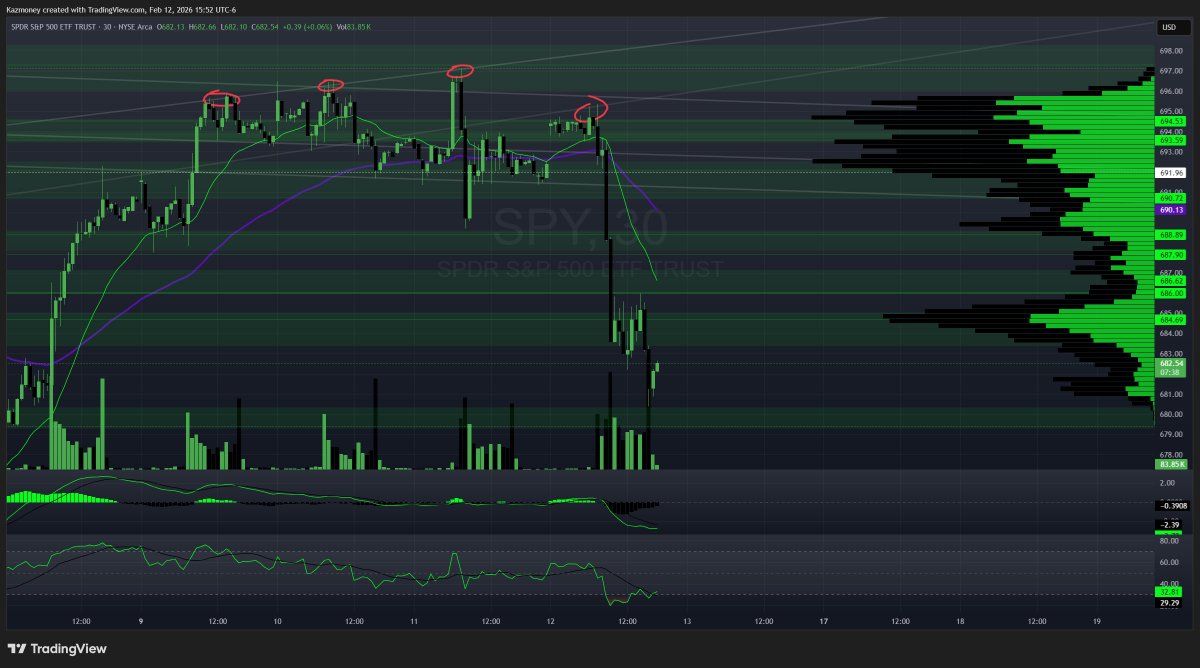This screenshot has height=668, width=1200.
Task: Select the 690.72 green price label
Action: (x=1171, y=199)
